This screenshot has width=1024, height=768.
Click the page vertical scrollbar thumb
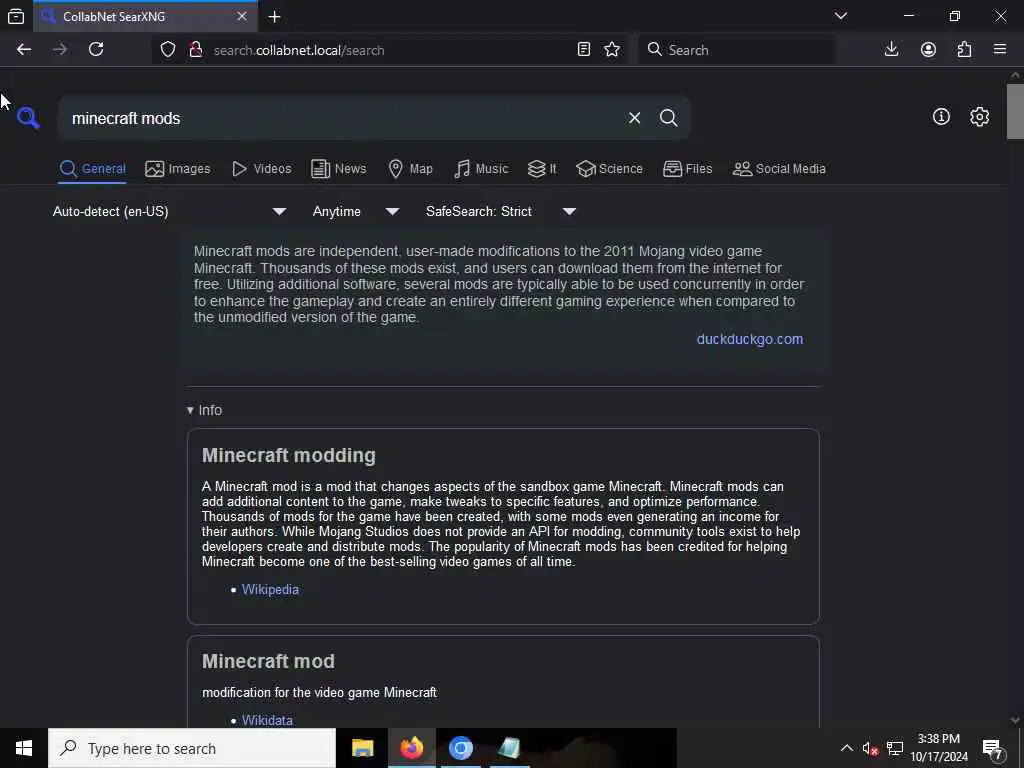(1015, 112)
